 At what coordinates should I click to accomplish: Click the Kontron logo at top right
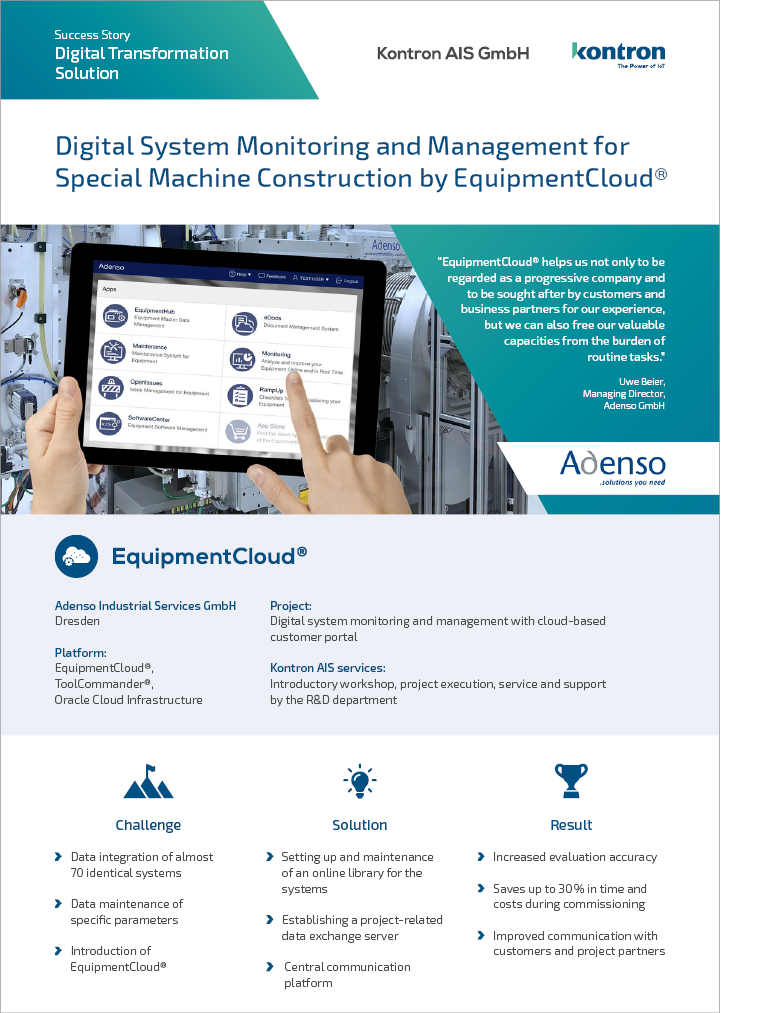click(x=617, y=53)
